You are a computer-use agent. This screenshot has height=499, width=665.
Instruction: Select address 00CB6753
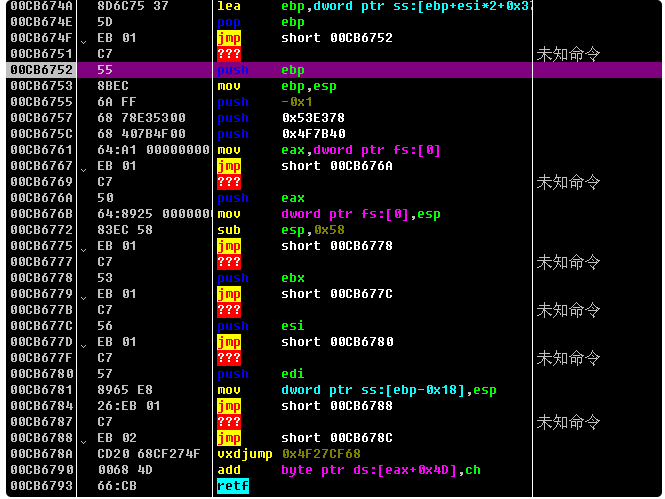[42, 86]
